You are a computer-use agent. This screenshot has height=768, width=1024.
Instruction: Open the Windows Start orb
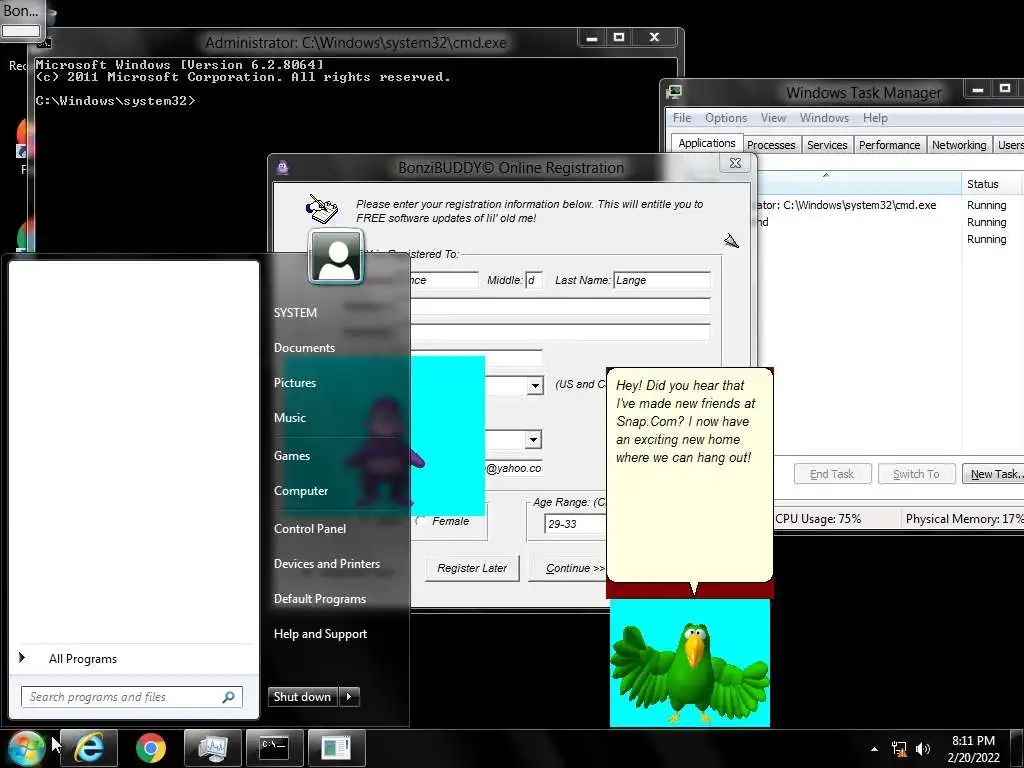pyautogui.click(x=26, y=748)
